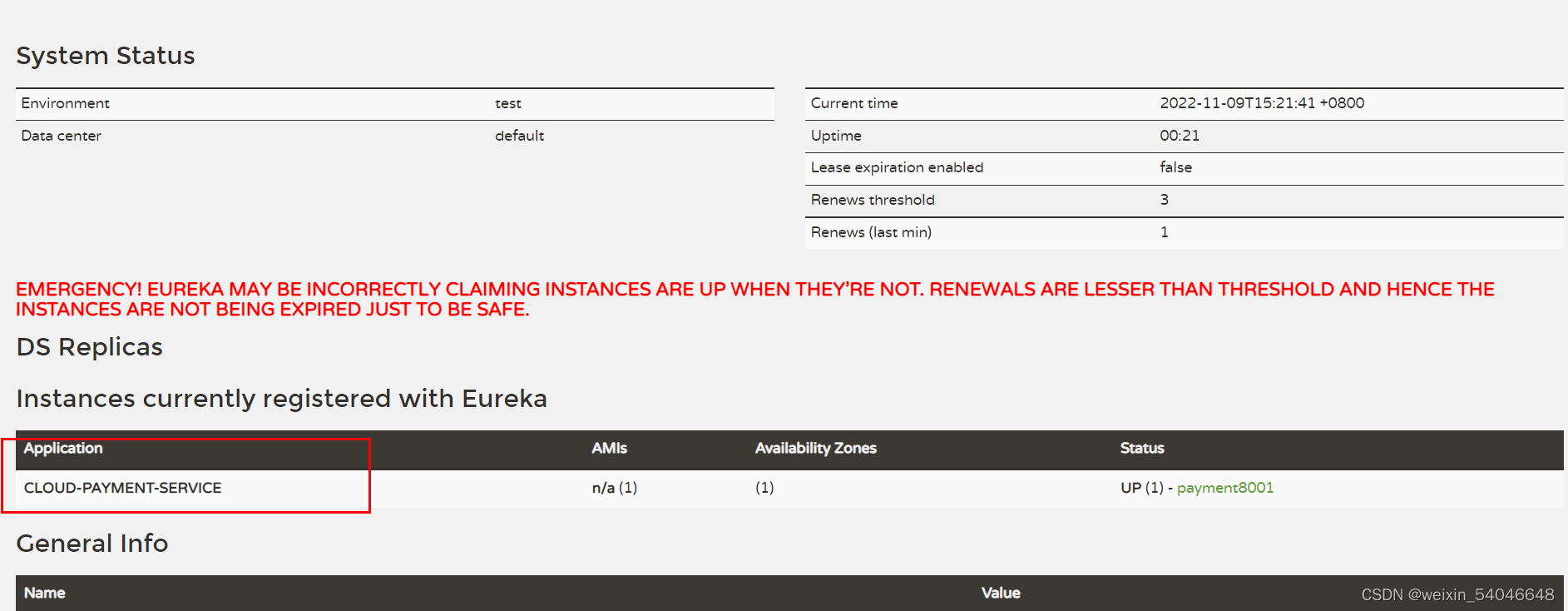Click the Renews (last min) label
Screen dimensions: 1568x611
point(871,232)
